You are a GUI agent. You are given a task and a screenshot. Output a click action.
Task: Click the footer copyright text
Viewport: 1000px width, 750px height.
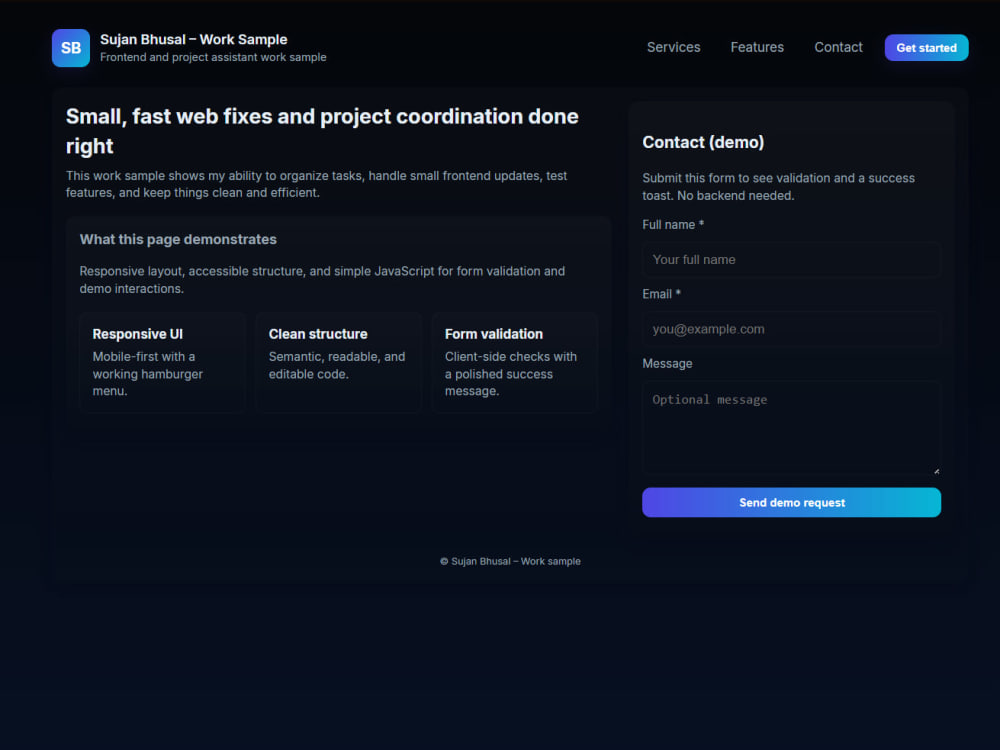pos(510,561)
